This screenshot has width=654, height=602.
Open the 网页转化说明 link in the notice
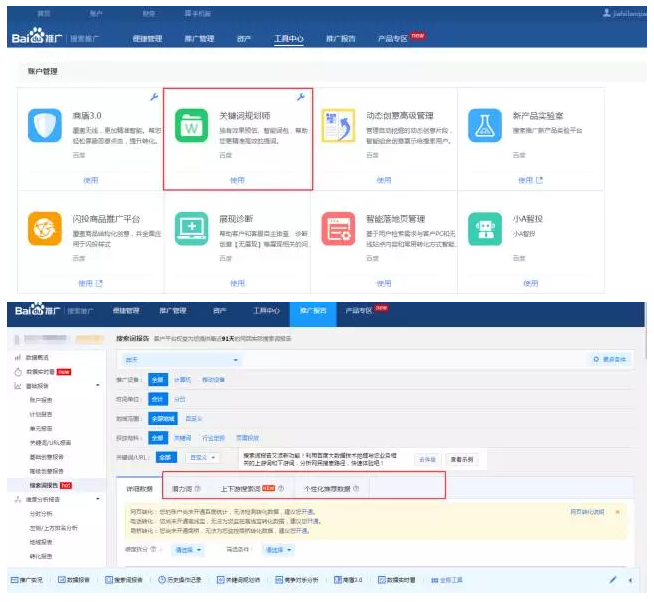(x=587, y=512)
